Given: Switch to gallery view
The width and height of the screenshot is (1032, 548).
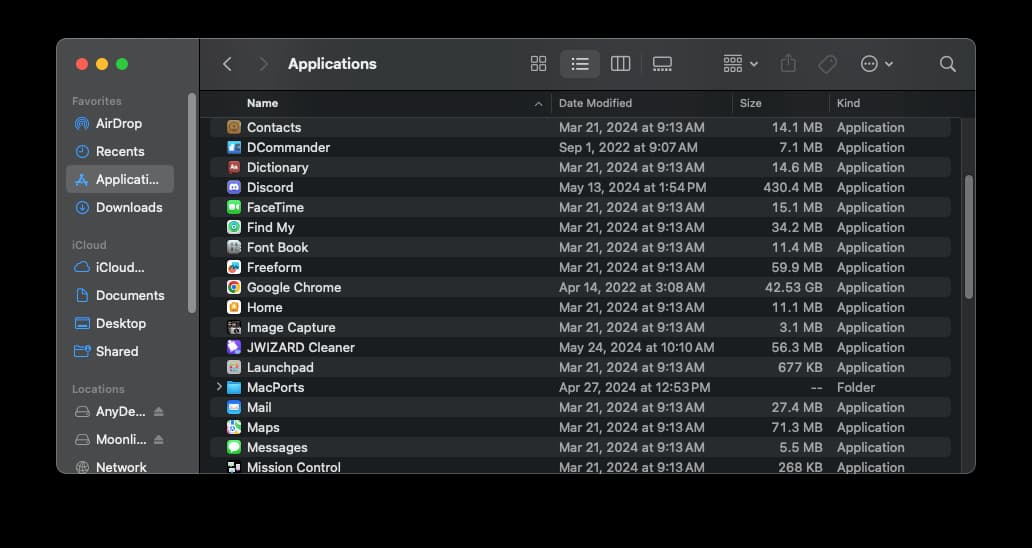Looking at the screenshot, I should 662,64.
